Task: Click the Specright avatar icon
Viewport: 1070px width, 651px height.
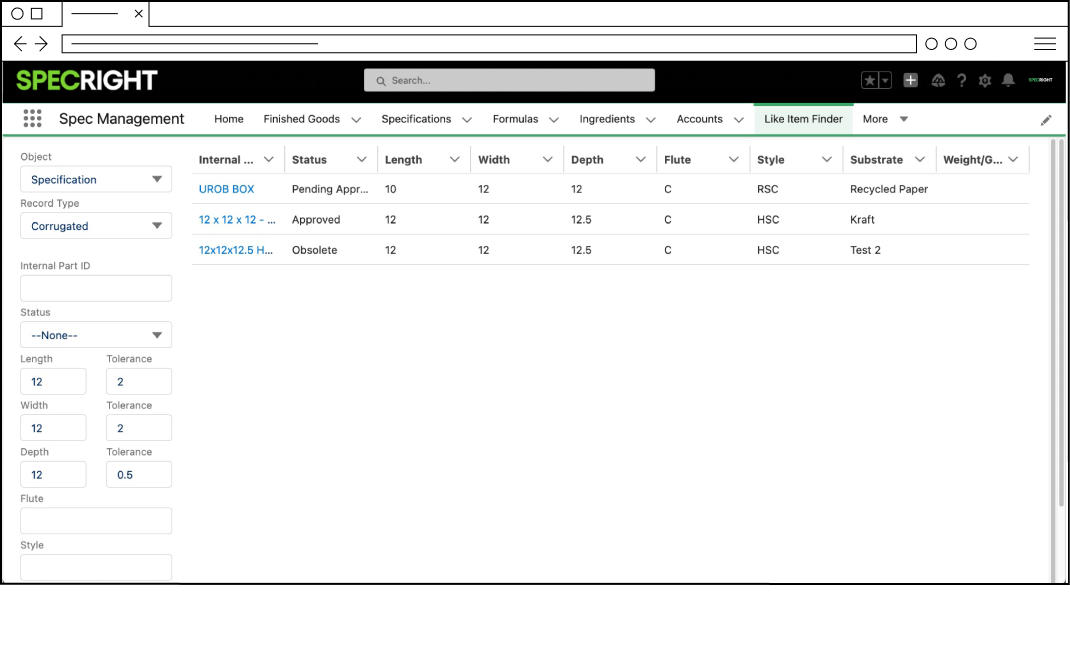Action: coord(1040,80)
